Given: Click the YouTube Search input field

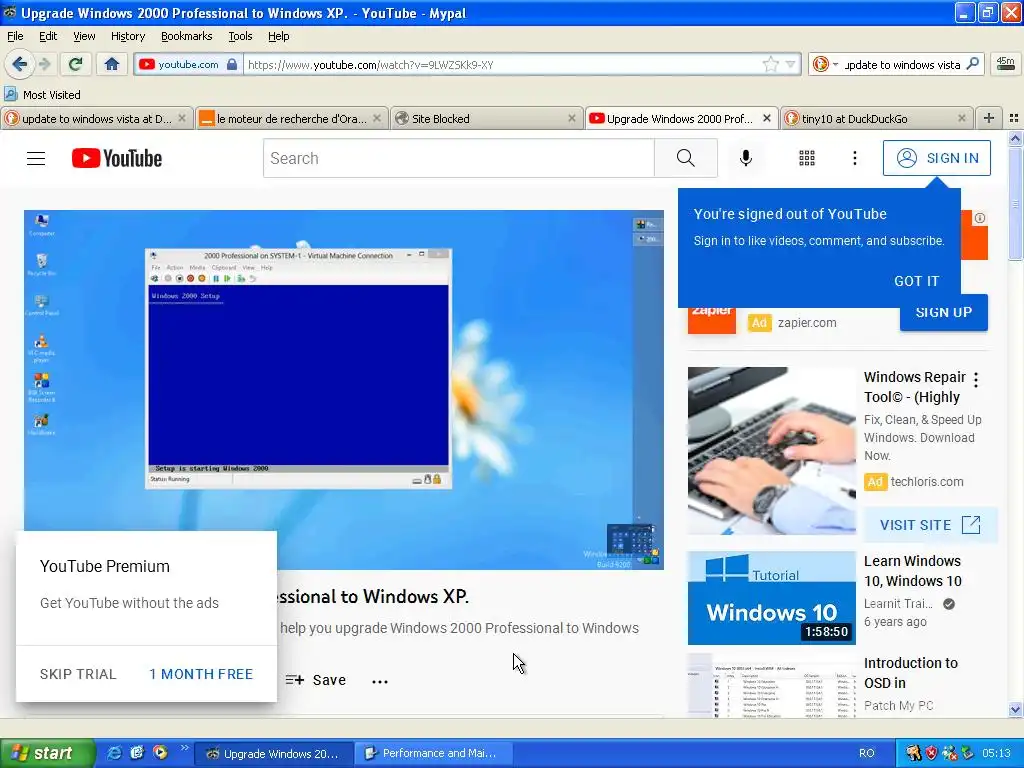Looking at the screenshot, I should 458,158.
